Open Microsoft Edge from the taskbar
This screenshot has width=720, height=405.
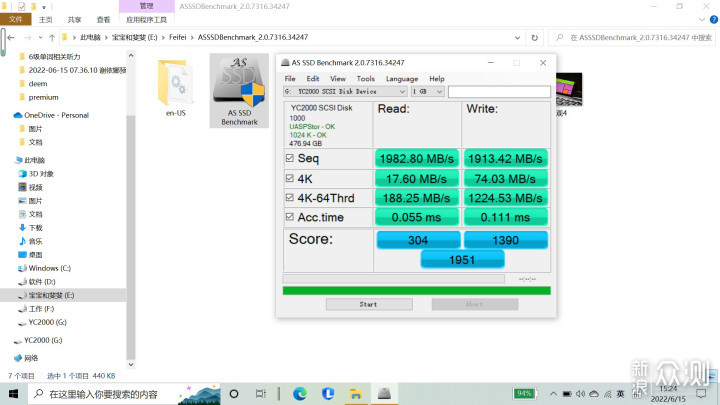pos(300,394)
